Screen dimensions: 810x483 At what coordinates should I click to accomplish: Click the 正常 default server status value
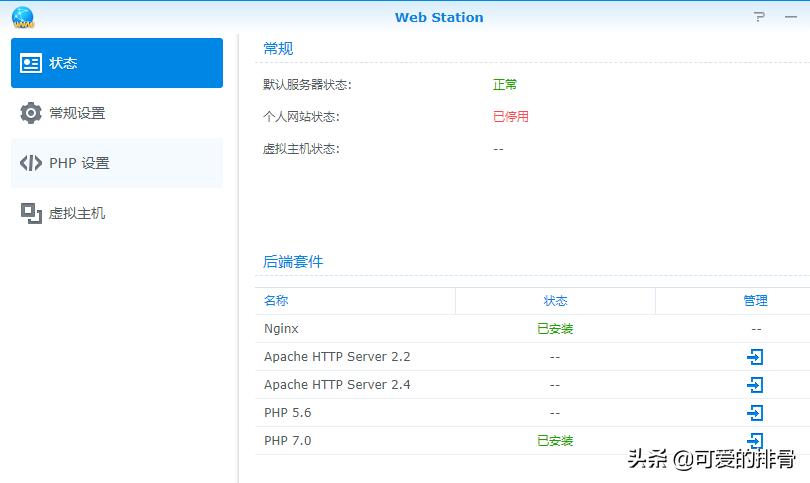click(505, 84)
